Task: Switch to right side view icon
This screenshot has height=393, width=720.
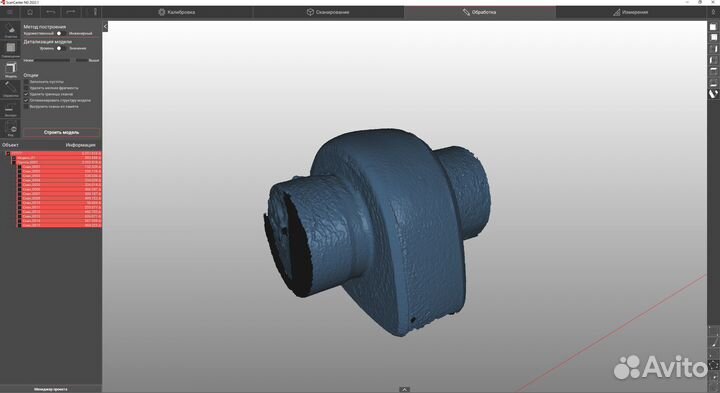Action: 713,49
